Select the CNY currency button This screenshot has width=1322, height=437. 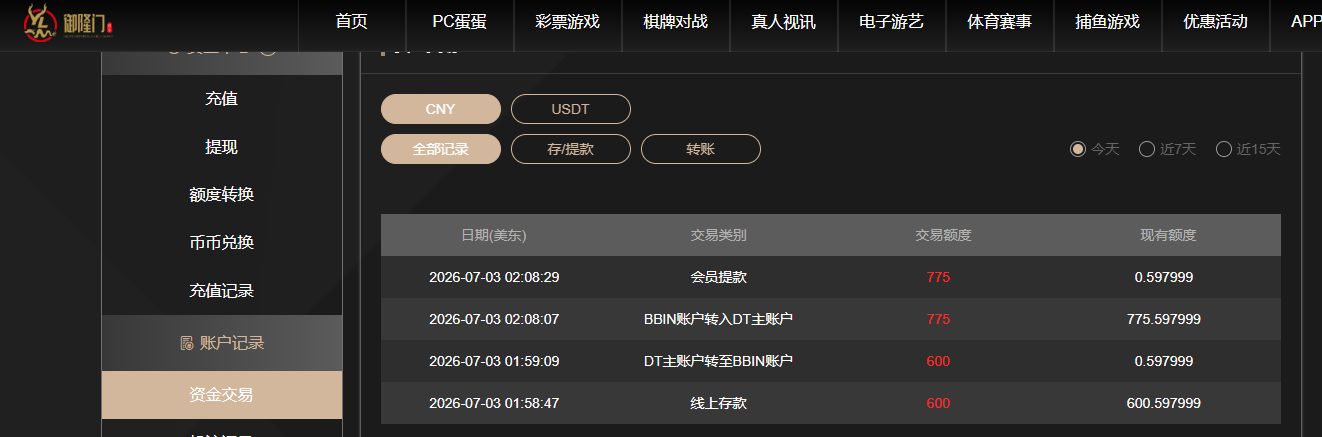point(441,109)
